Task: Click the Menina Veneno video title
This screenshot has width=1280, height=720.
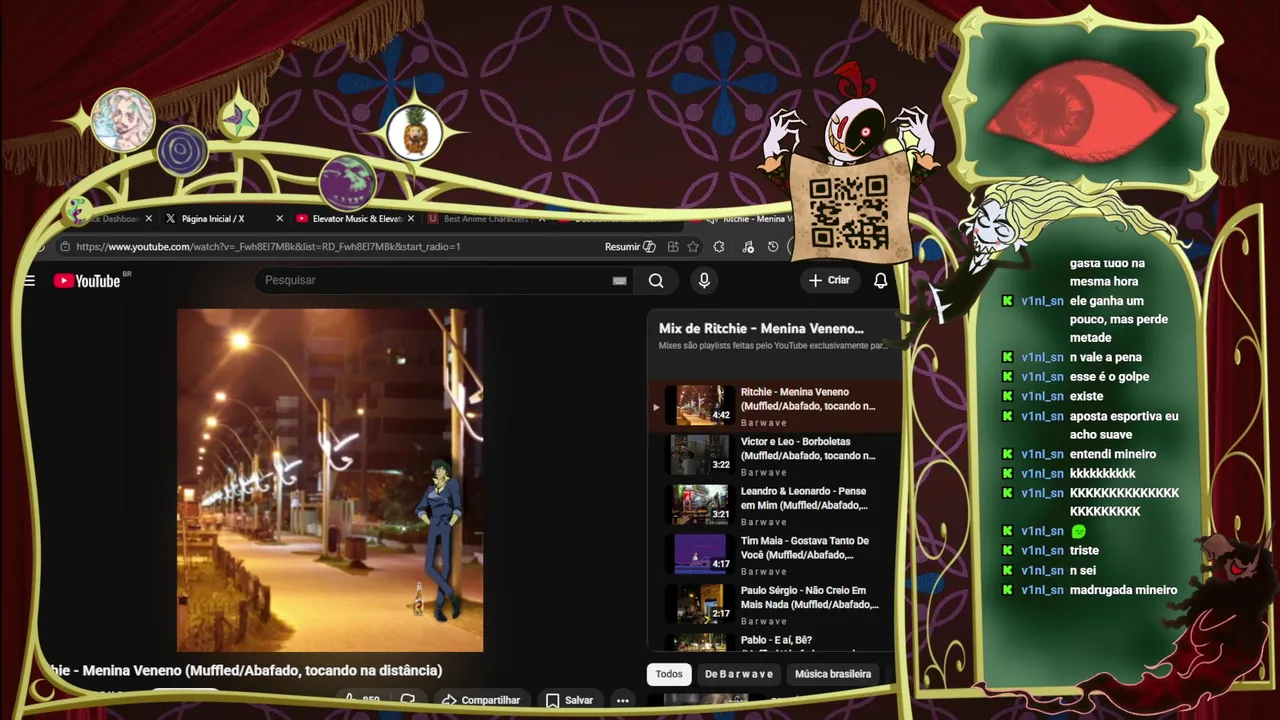Action: click(246, 670)
